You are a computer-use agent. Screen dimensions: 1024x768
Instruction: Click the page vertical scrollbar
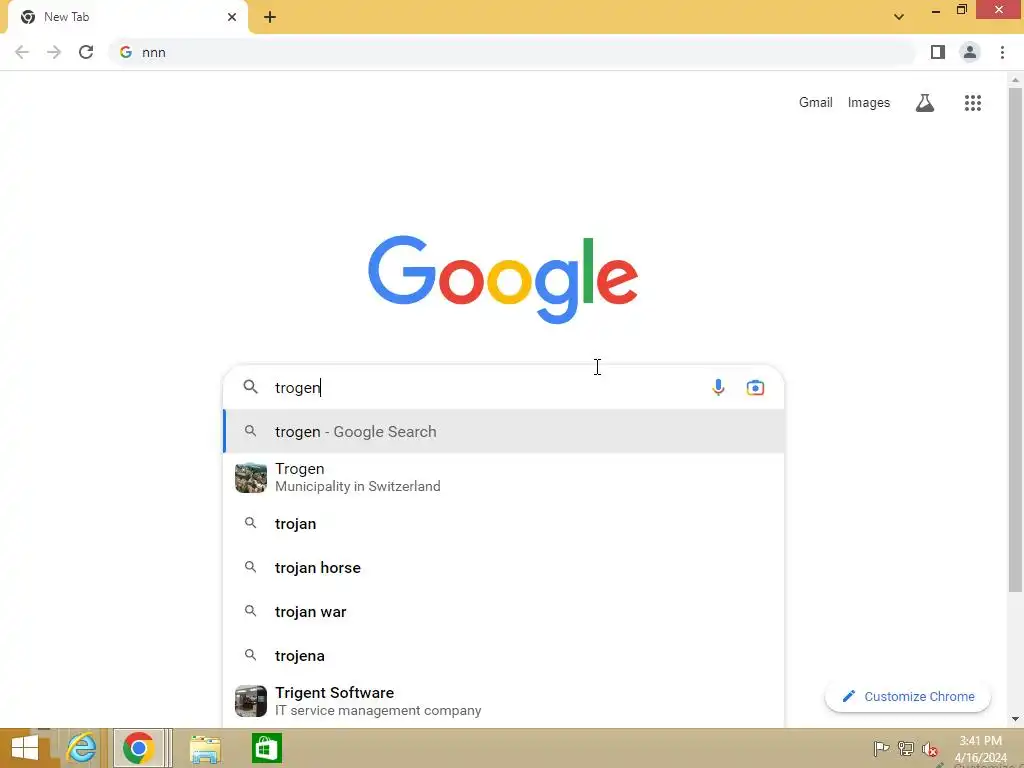(x=1015, y=340)
